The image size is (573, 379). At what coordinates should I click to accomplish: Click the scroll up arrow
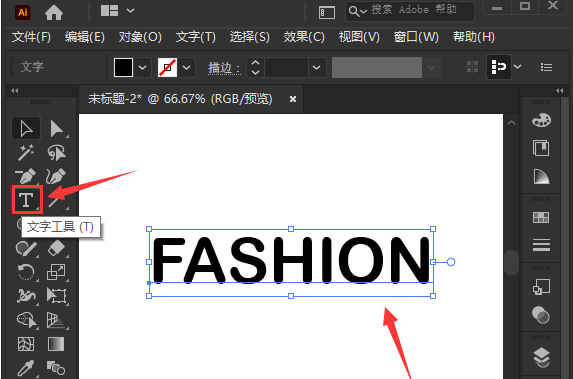point(512,123)
